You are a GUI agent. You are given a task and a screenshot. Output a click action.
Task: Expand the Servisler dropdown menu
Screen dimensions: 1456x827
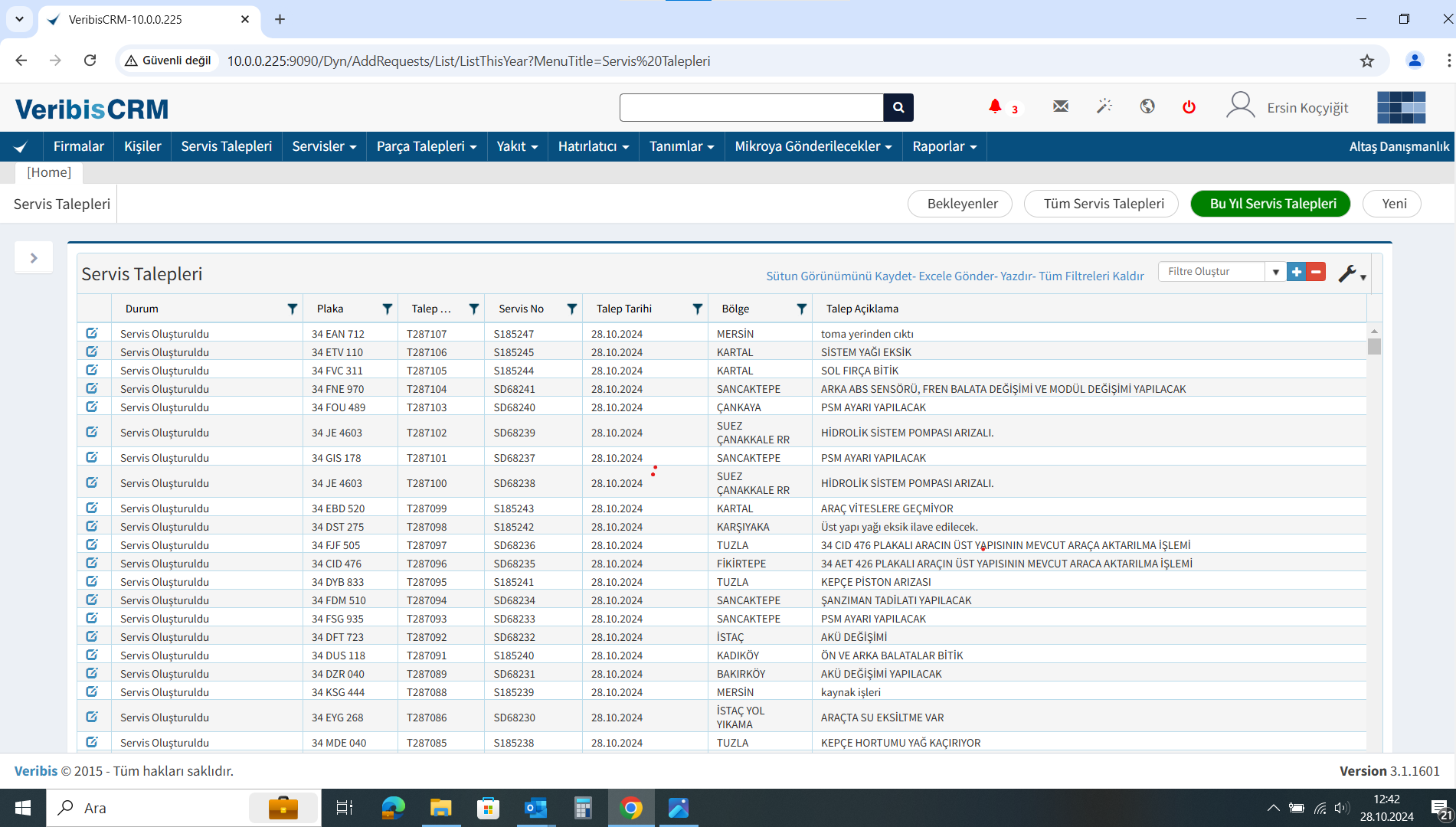pyautogui.click(x=324, y=146)
